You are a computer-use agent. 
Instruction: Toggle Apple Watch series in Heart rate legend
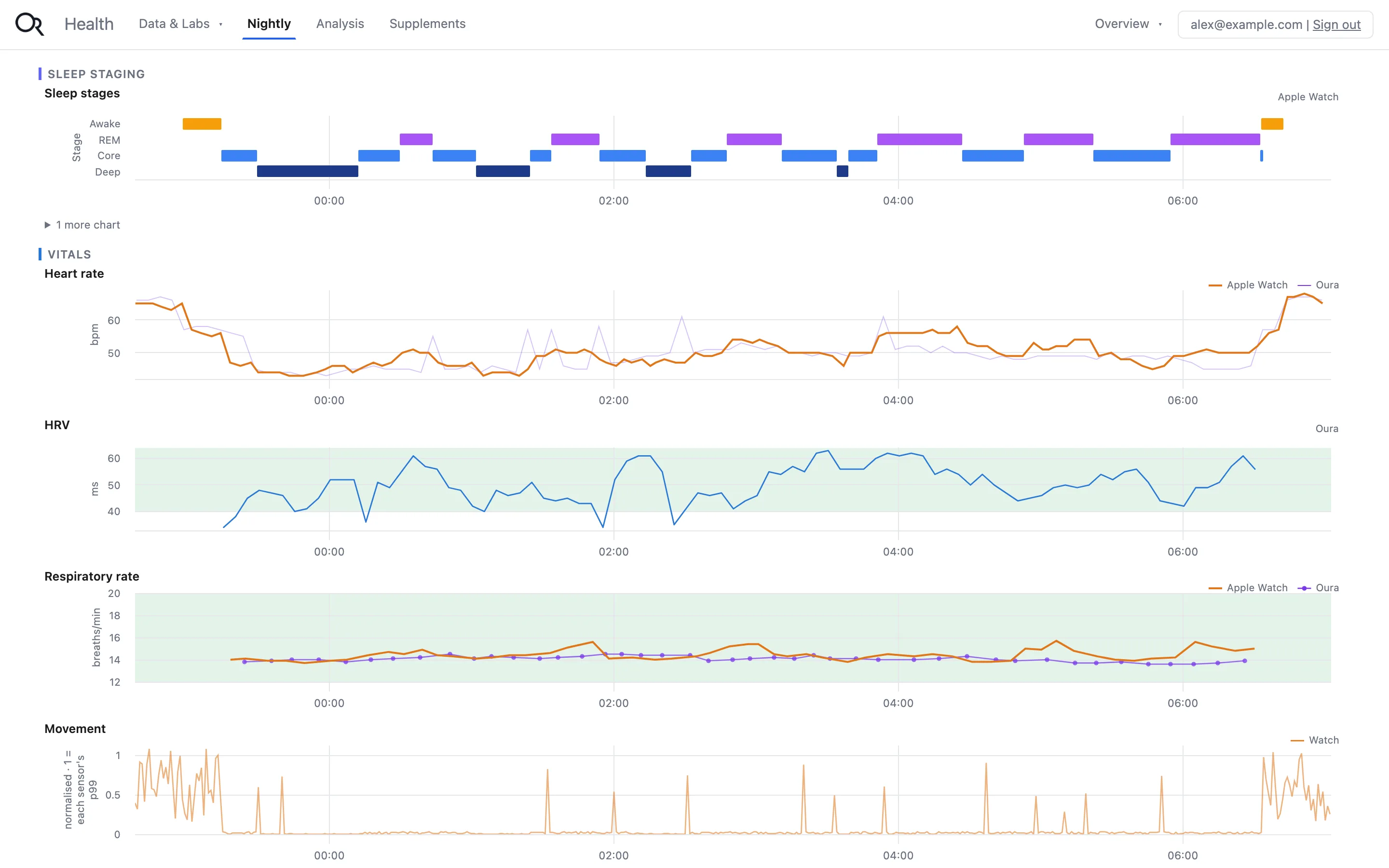[x=1248, y=285]
